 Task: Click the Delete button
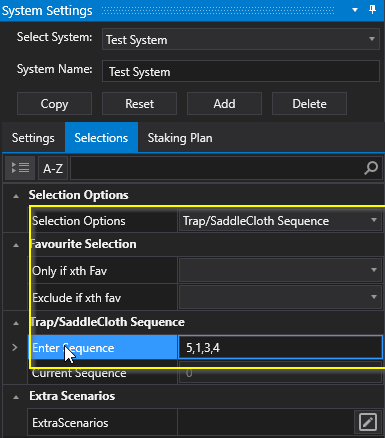(309, 104)
